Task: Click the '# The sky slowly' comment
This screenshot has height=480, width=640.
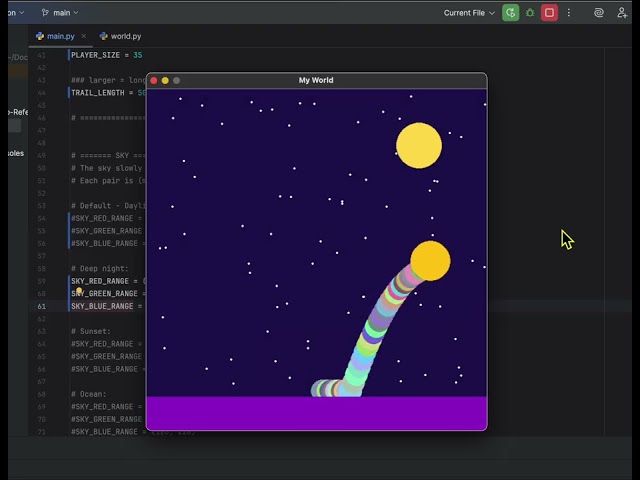Action: tap(107, 168)
